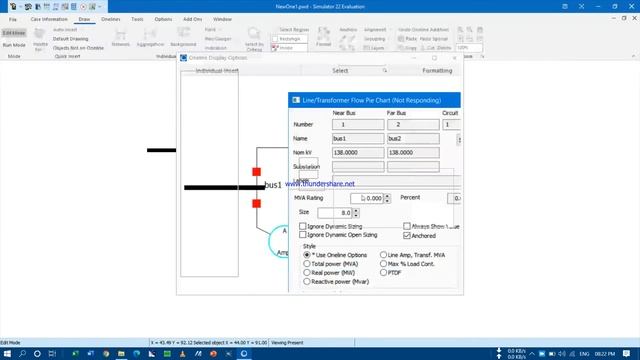Select Total power (MVA) style
The height and width of the screenshot is (360, 640).
pyautogui.click(x=307, y=264)
